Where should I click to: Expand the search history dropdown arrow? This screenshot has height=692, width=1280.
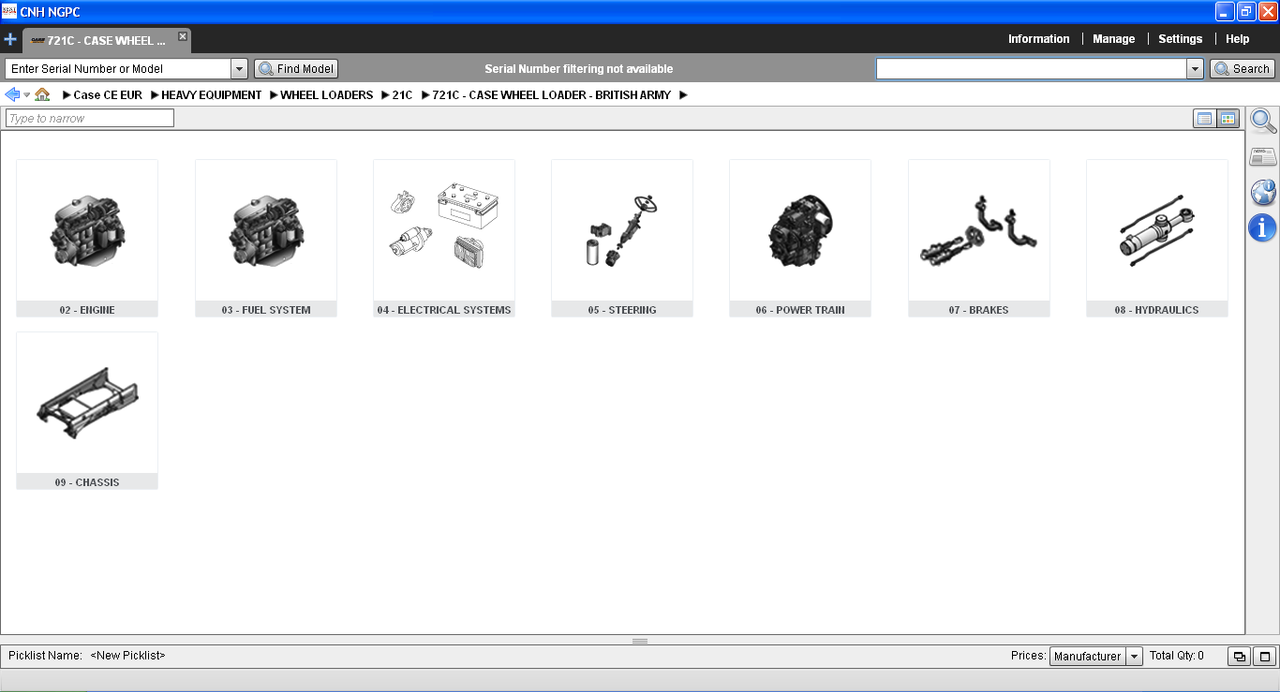point(1195,69)
